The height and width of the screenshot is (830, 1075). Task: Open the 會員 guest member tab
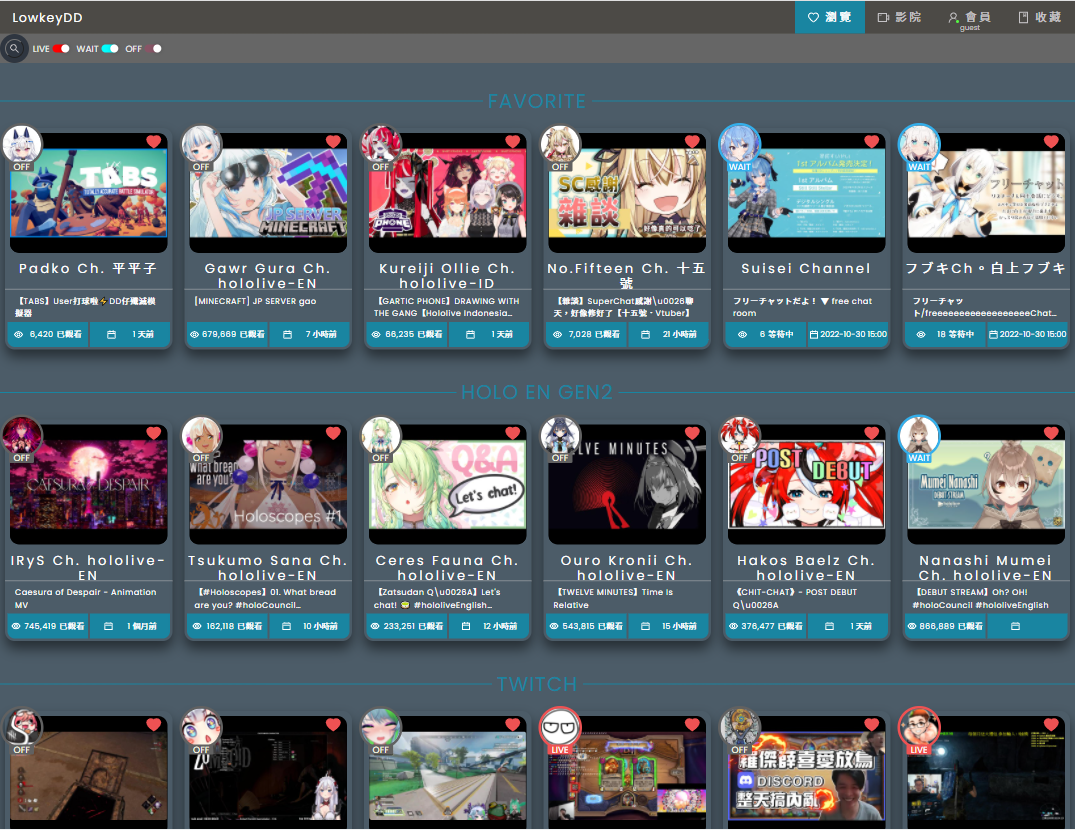(969, 17)
